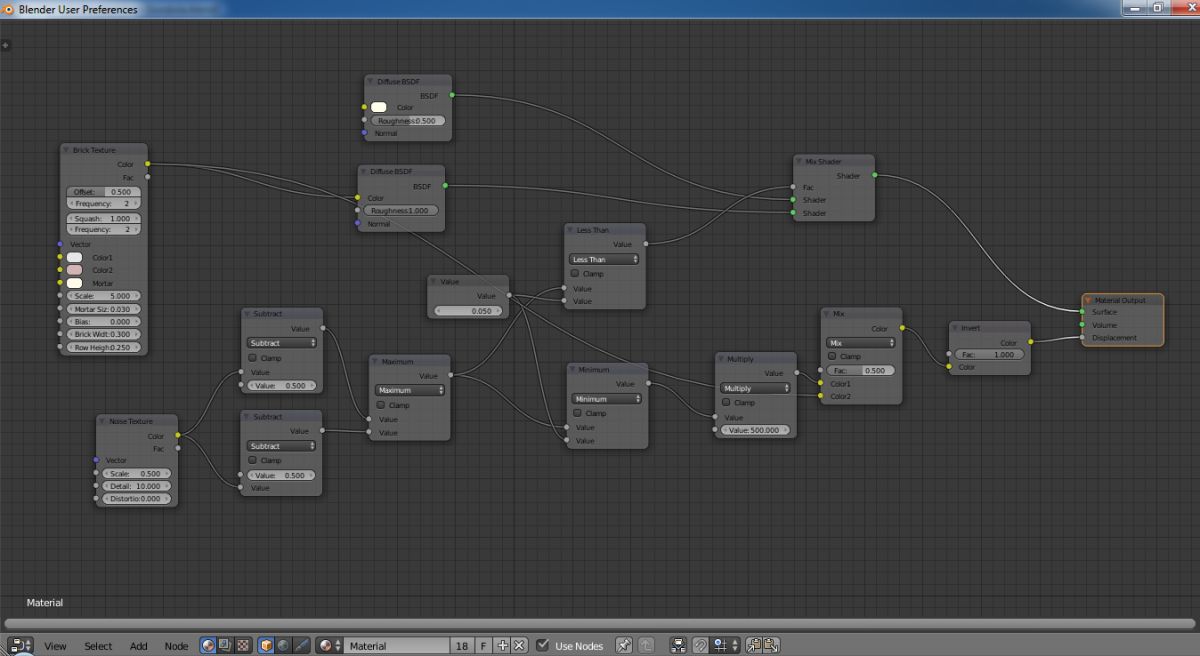Click the Mix node Fac 0.500 slider

[860, 370]
